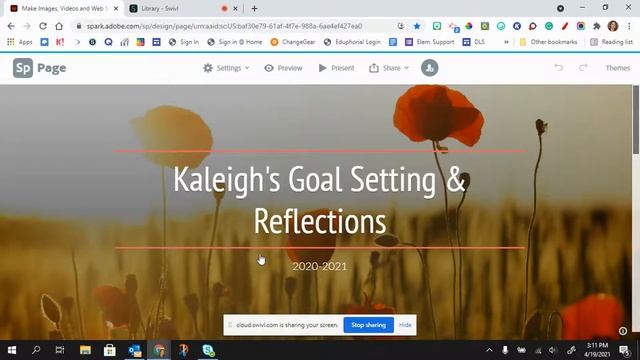Click the info icon on photo
Screen dimensions: 640x360
coord(623,331)
